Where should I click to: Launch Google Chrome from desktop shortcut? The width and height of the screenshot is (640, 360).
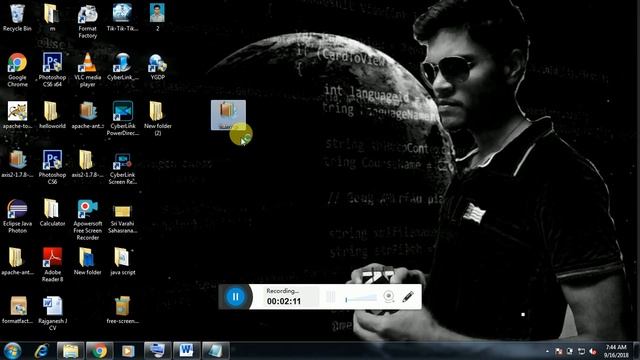tap(17, 69)
